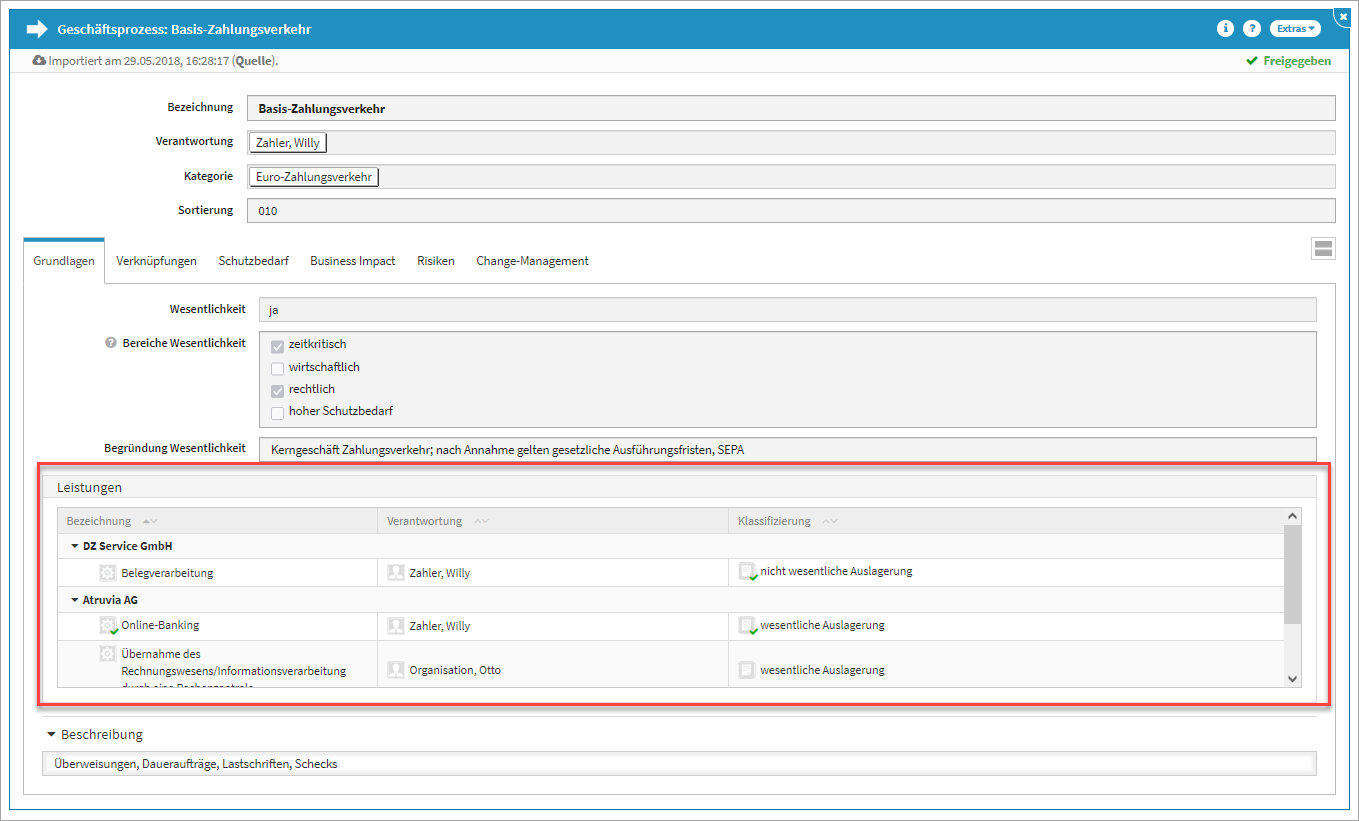Click the info icon in the header
This screenshot has height=821, width=1359.
click(x=1225, y=29)
